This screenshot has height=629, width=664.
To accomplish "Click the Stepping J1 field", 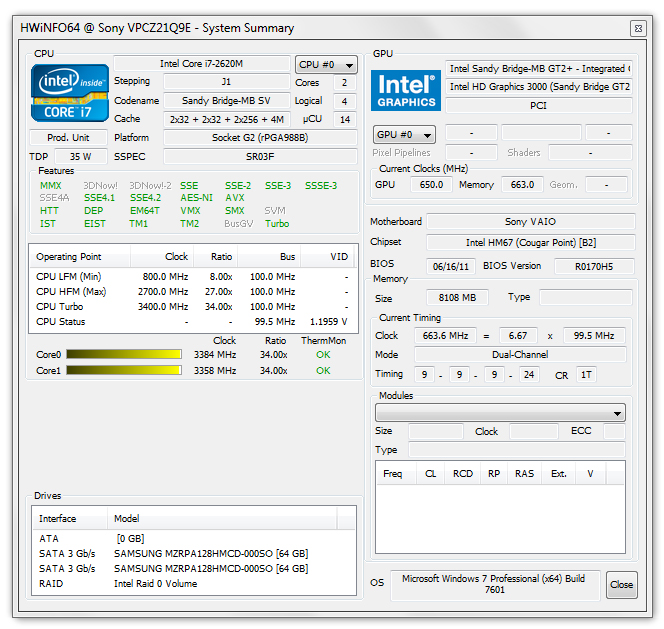I will [227, 82].
